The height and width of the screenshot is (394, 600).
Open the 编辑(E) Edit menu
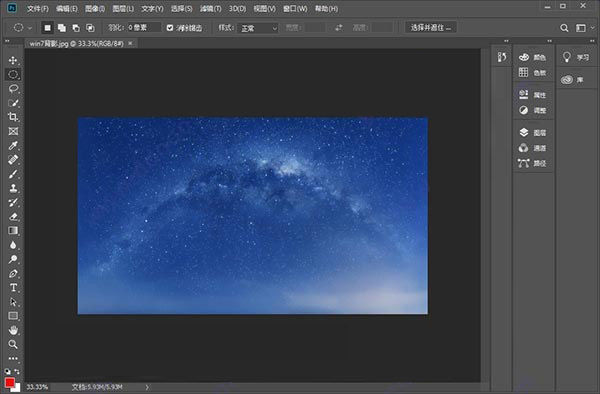point(67,8)
